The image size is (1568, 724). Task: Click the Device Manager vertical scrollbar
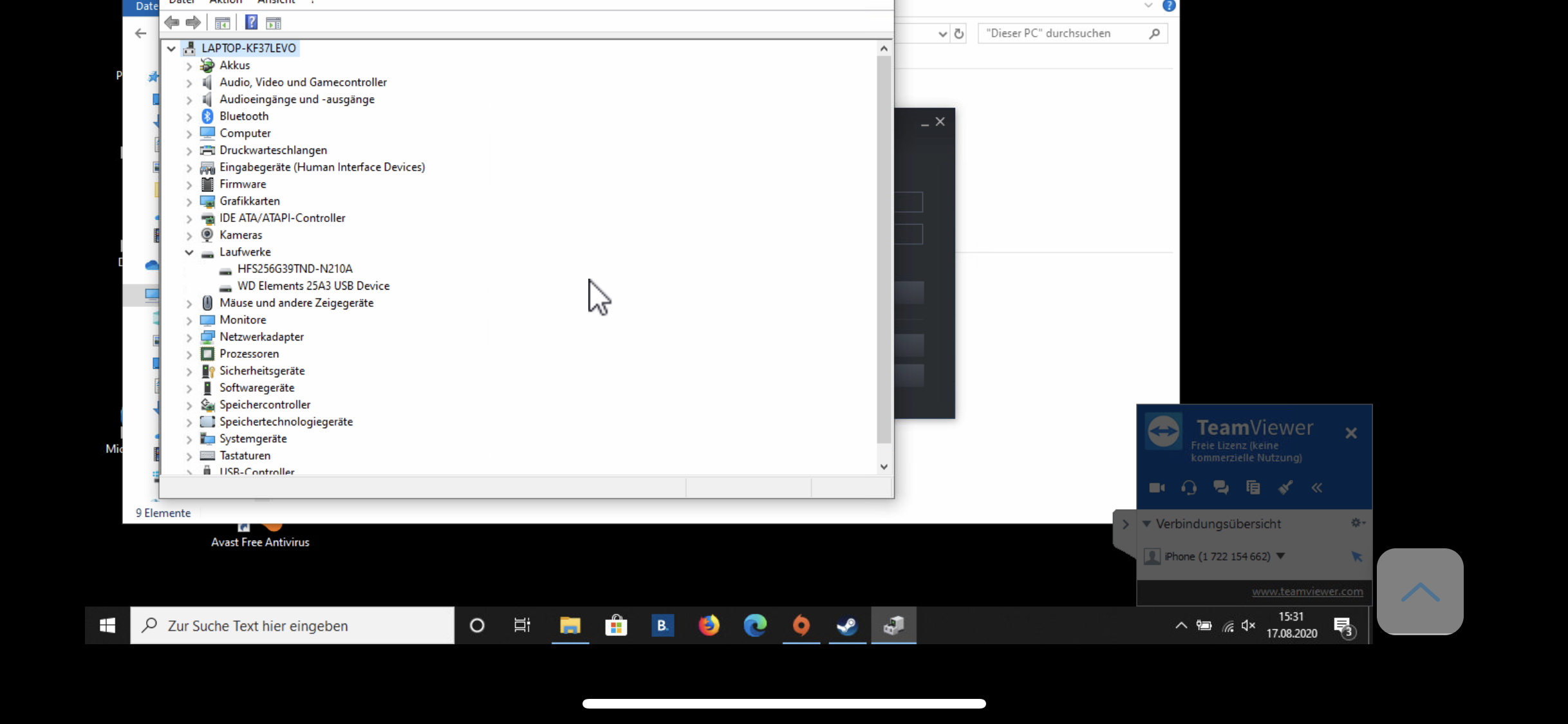pyautogui.click(x=884, y=250)
